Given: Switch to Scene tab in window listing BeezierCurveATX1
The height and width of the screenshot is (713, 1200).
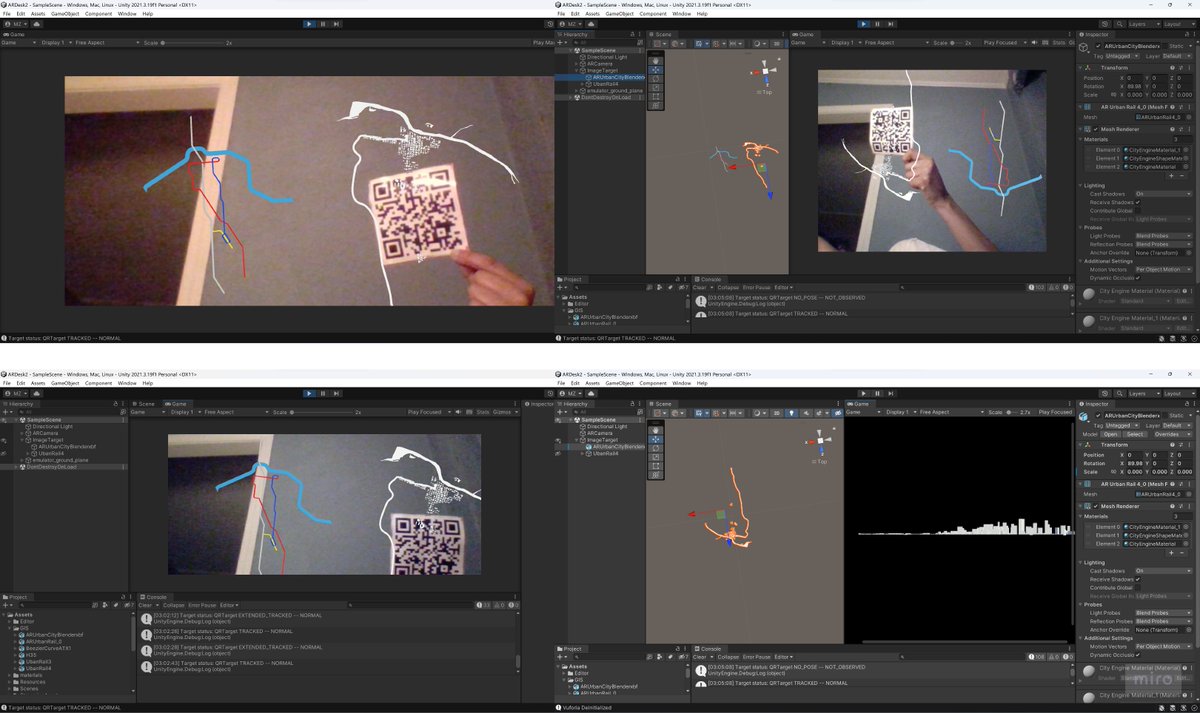Looking at the screenshot, I should click(x=144, y=404).
